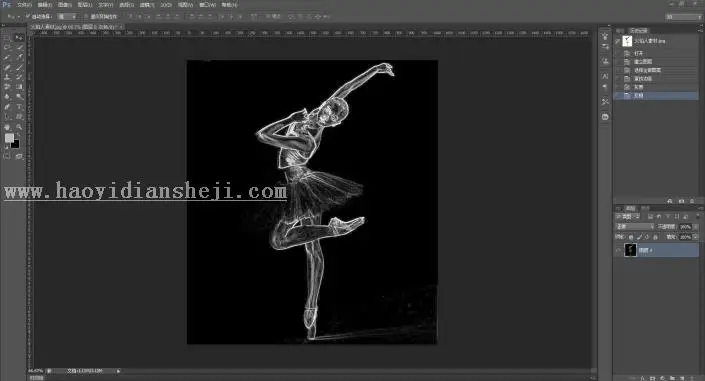
Task: Select the Zoom magnifier tool
Action: tap(19, 127)
